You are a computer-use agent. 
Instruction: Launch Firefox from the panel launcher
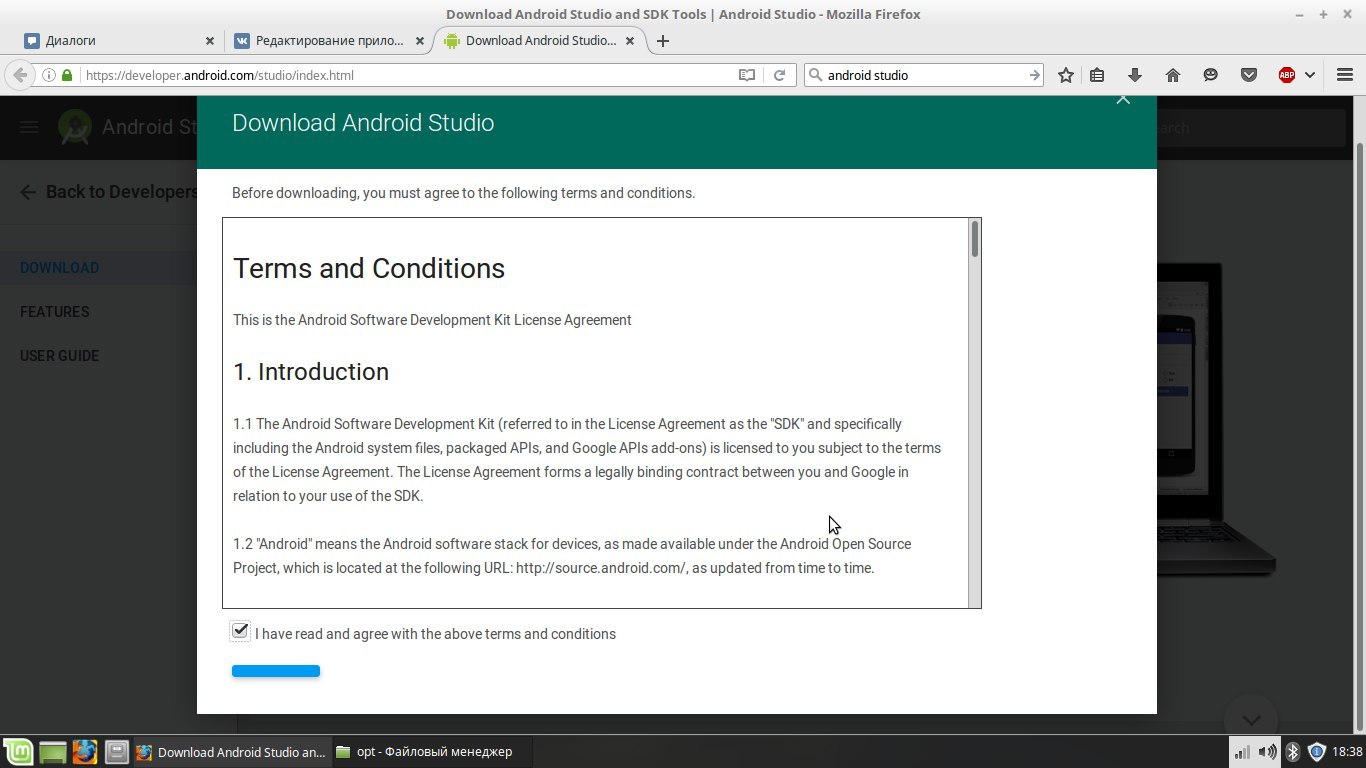pyautogui.click(x=85, y=752)
